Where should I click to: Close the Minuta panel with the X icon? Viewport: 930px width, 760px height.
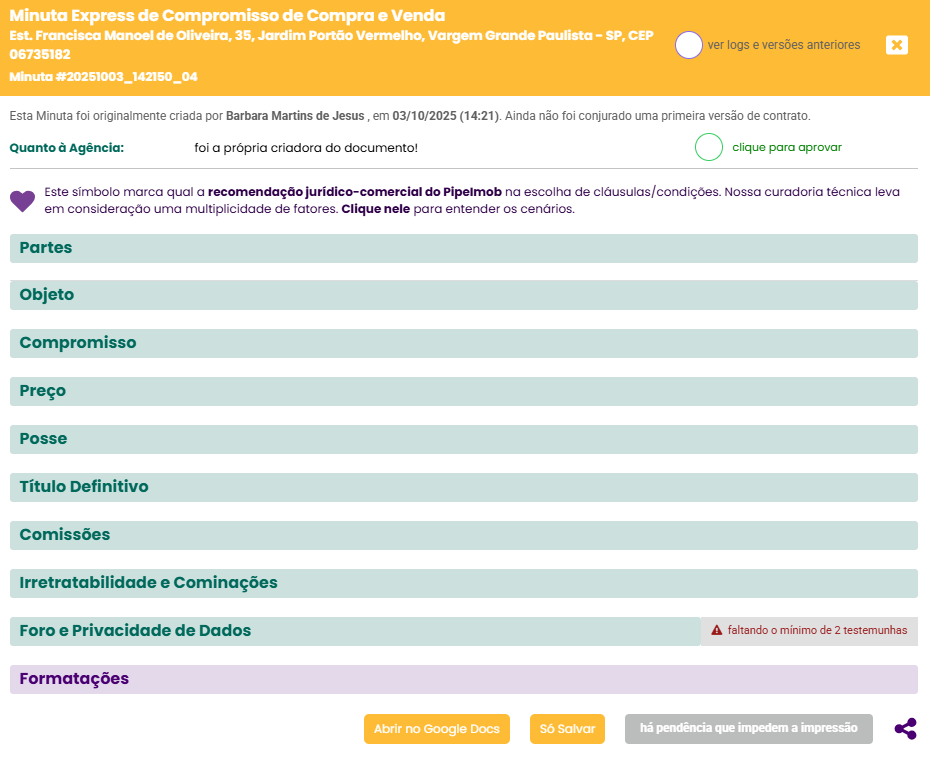897,45
